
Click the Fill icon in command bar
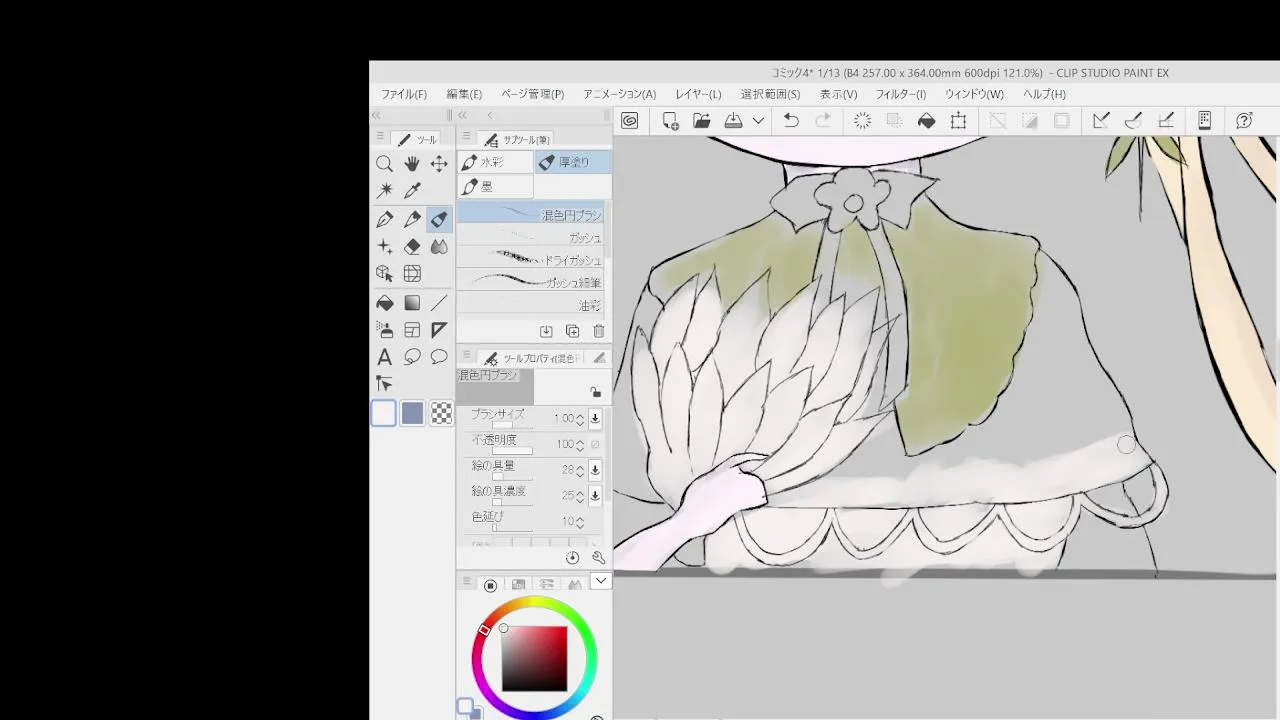pos(927,121)
